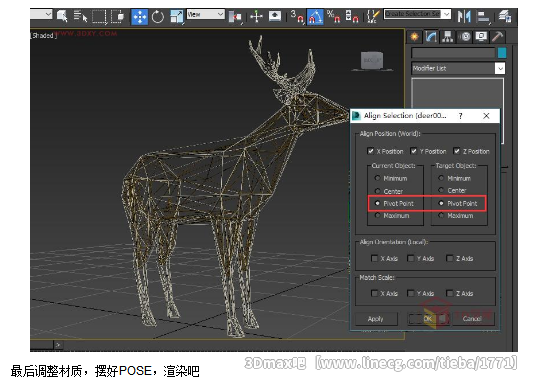Select the Move tool in toolbar
Image resolution: width=557 pixels, height=382 pixels.
pos(139,17)
